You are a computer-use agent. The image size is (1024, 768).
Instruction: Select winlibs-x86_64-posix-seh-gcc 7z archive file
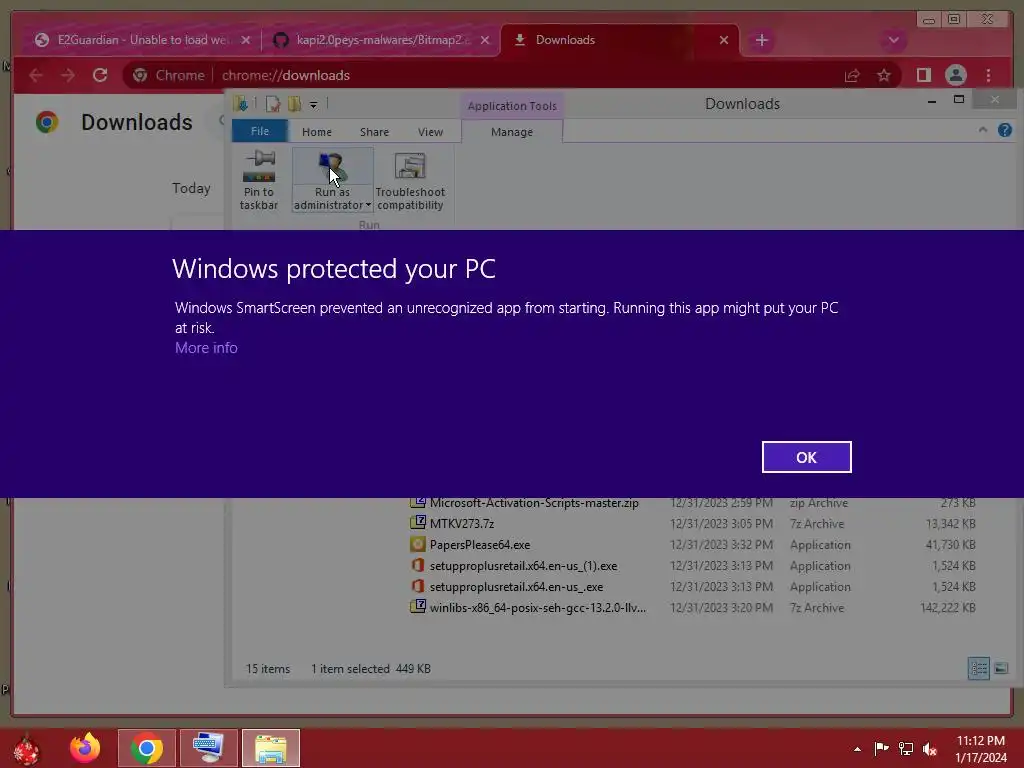(x=537, y=607)
